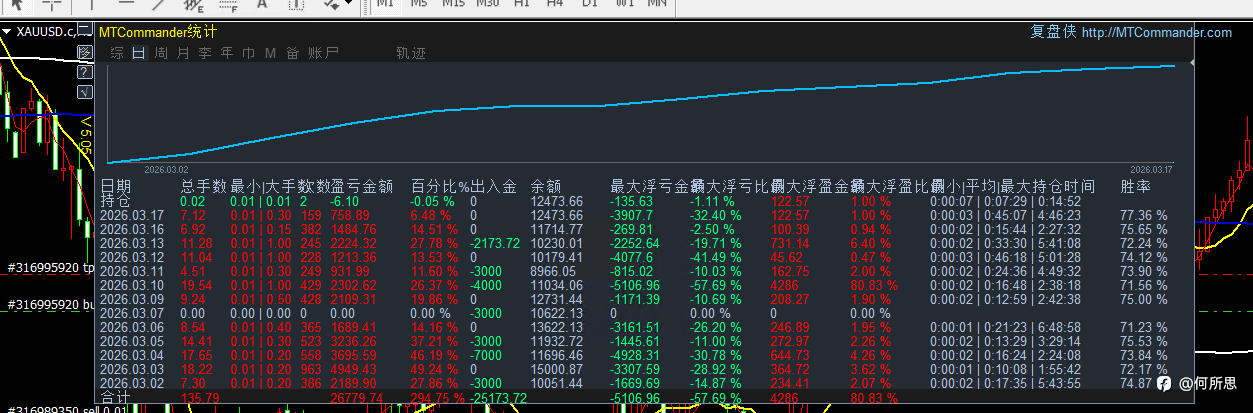Select the 2026.03.12 date row
This screenshot has width=1253, height=413.
[133, 257]
